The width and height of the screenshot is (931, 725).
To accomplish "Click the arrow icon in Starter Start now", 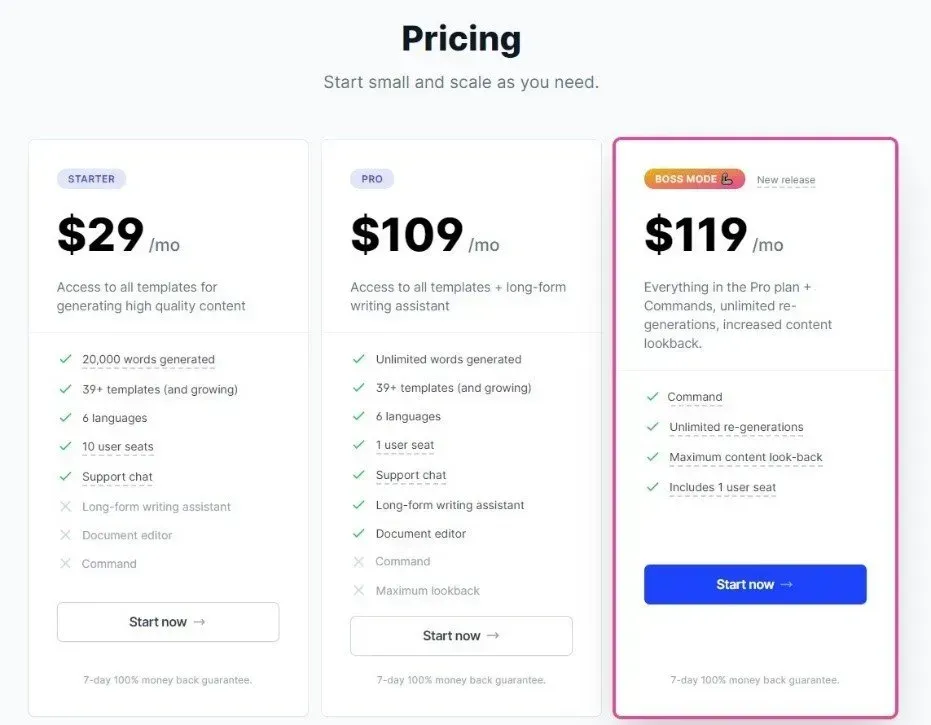I will (200, 622).
